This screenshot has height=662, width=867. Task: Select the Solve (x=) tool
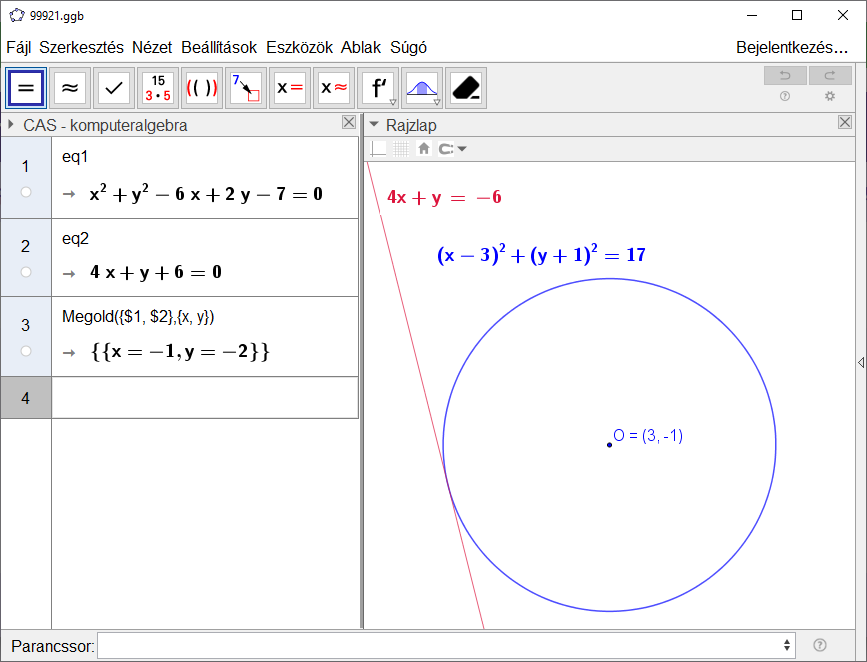pos(289,88)
